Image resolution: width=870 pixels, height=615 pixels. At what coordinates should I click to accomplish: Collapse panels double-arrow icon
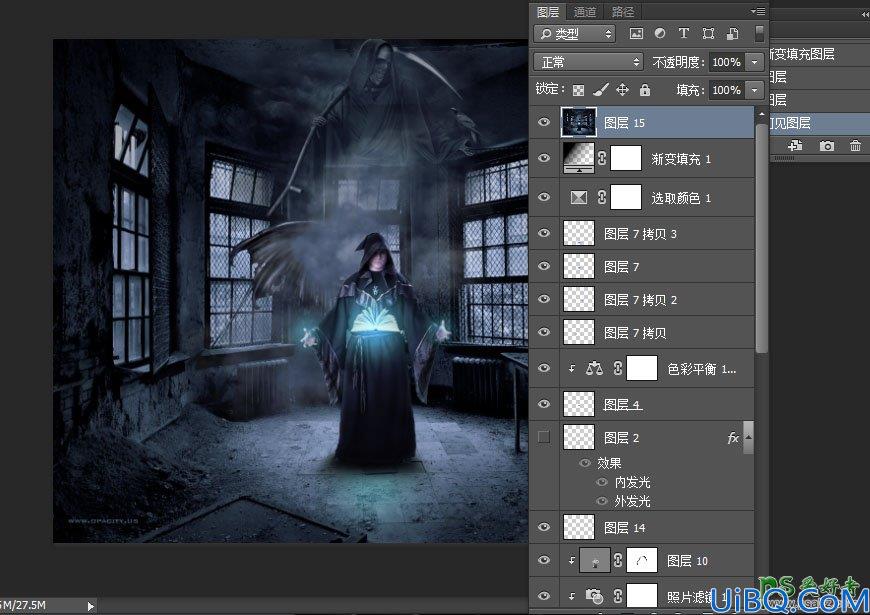864,14
